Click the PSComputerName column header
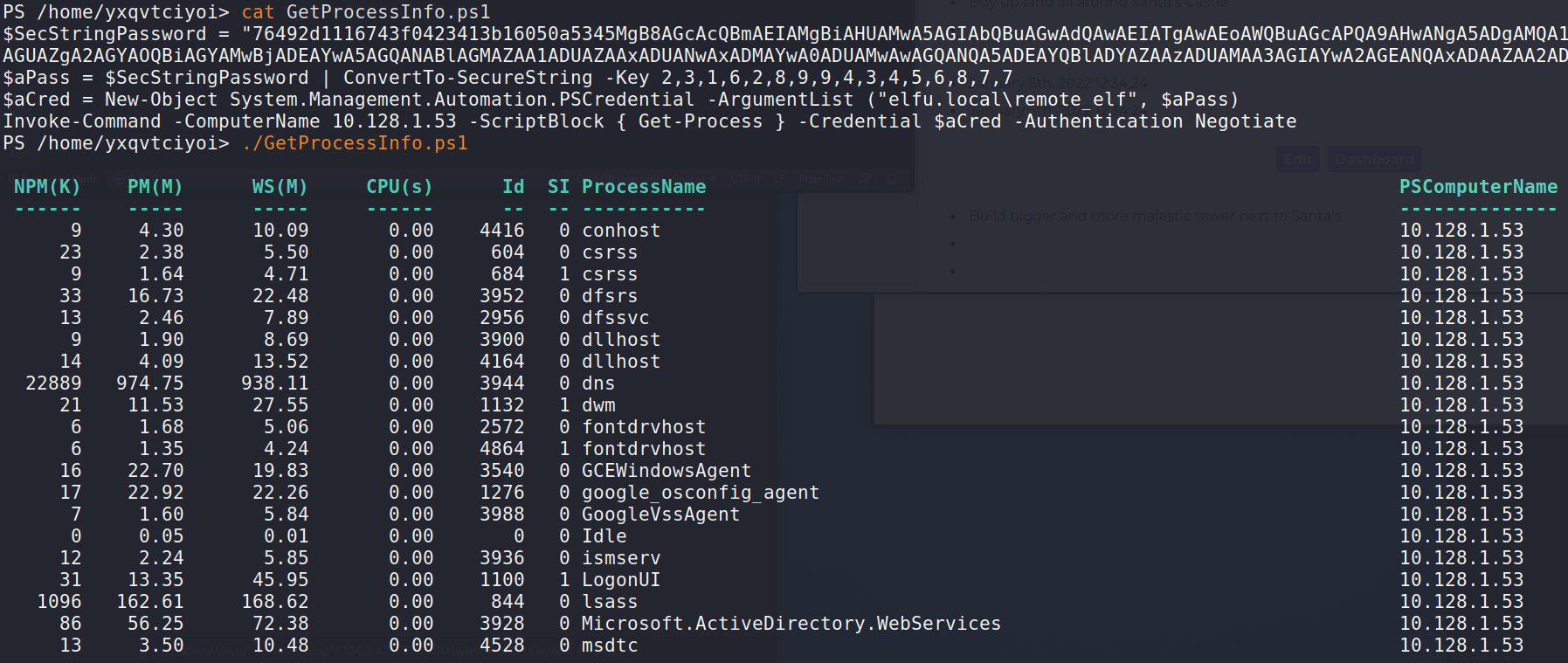The image size is (1568, 663). pyautogui.click(x=1478, y=187)
